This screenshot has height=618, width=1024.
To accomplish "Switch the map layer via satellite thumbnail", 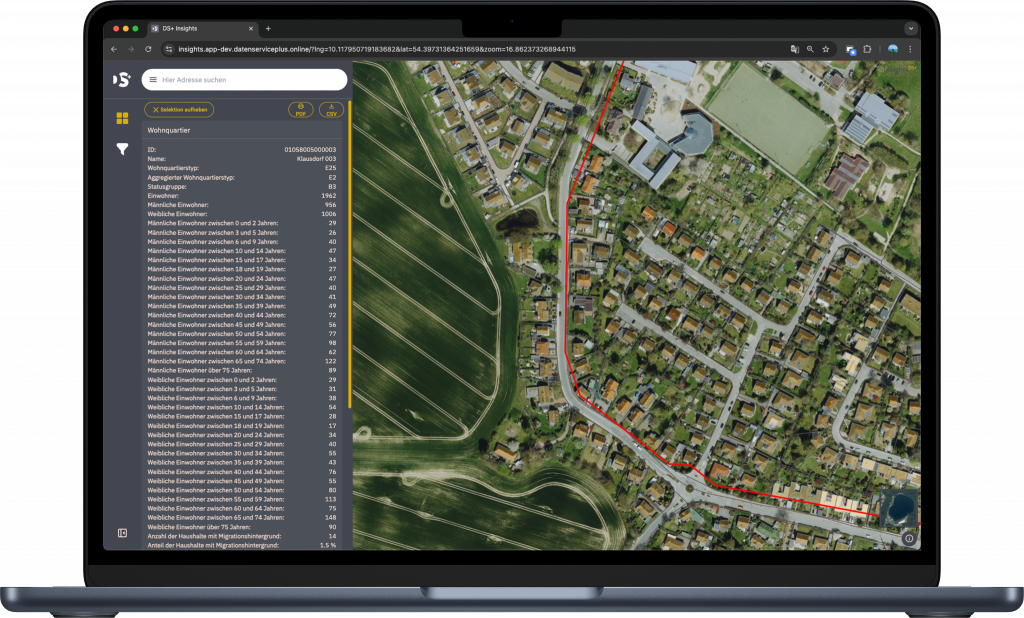I will [x=897, y=509].
